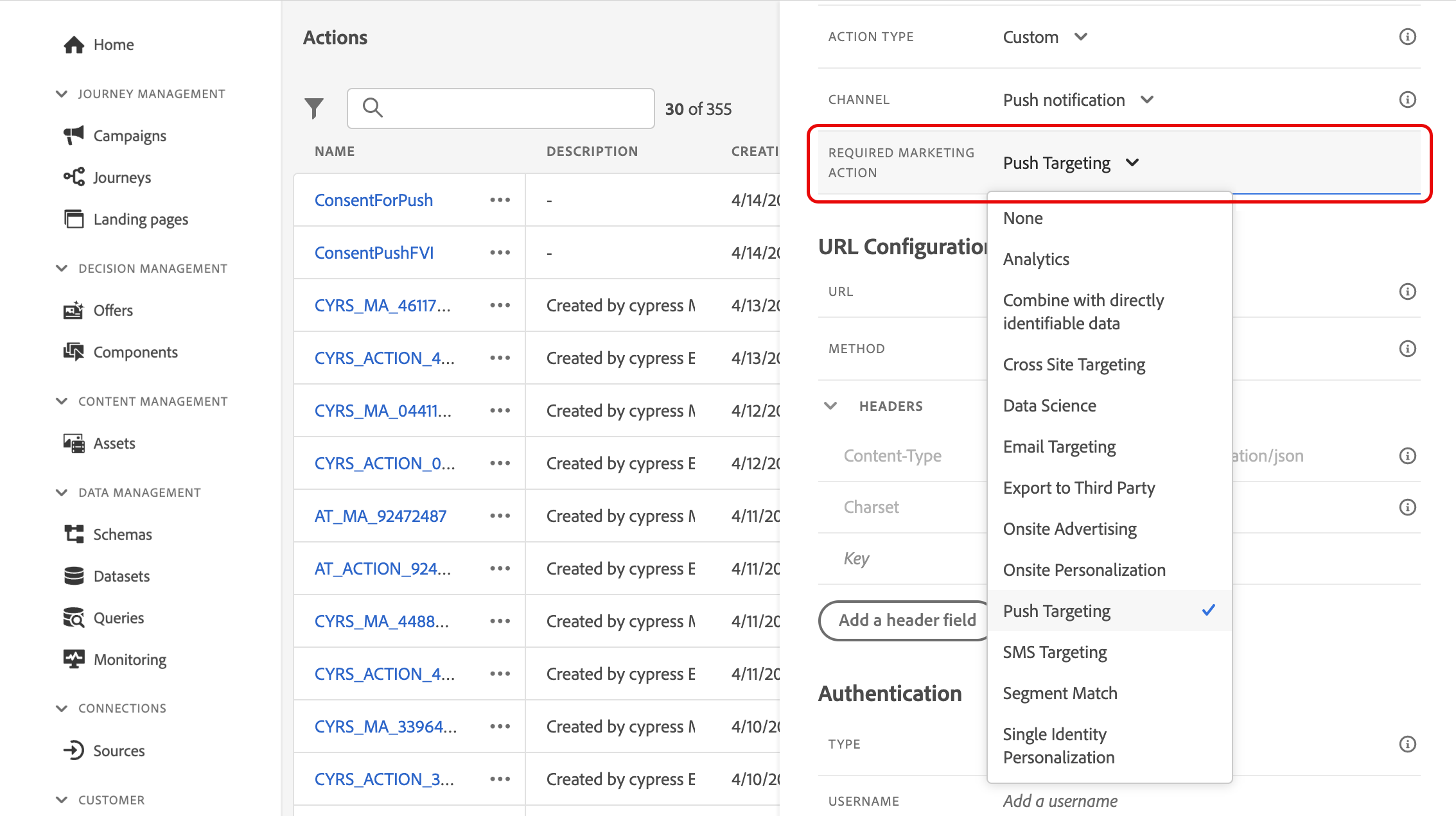Click the Offers icon in sidebar

pos(74,310)
